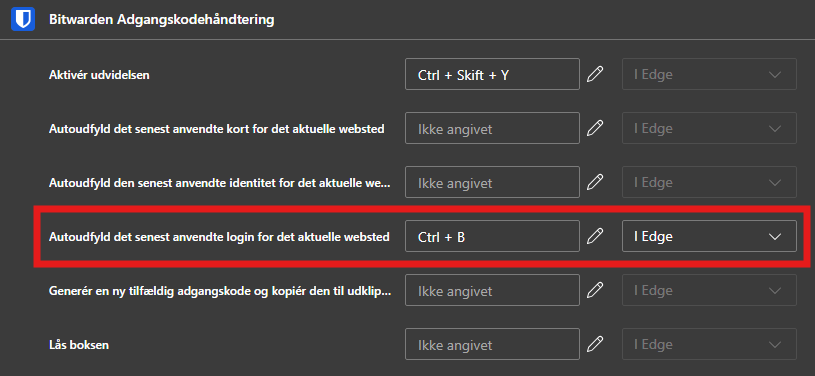Image resolution: width=815 pixels, height=376 pixels.
Task: Open the I Edge dropdown for autoudfyld login
Action: [x=709, y=236]
